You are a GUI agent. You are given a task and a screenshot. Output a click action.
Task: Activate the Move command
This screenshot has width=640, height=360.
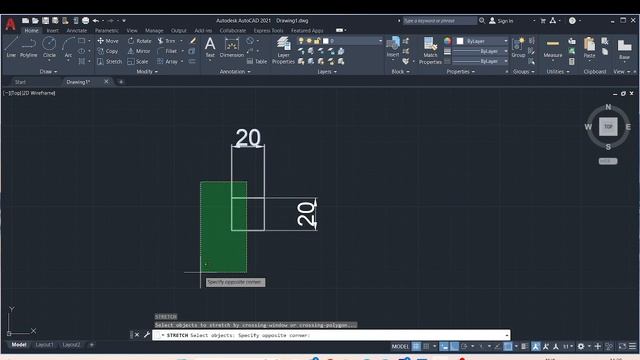108,41
